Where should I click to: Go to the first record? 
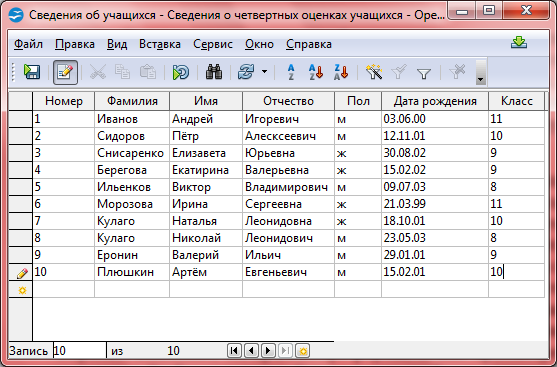point(234,351)
